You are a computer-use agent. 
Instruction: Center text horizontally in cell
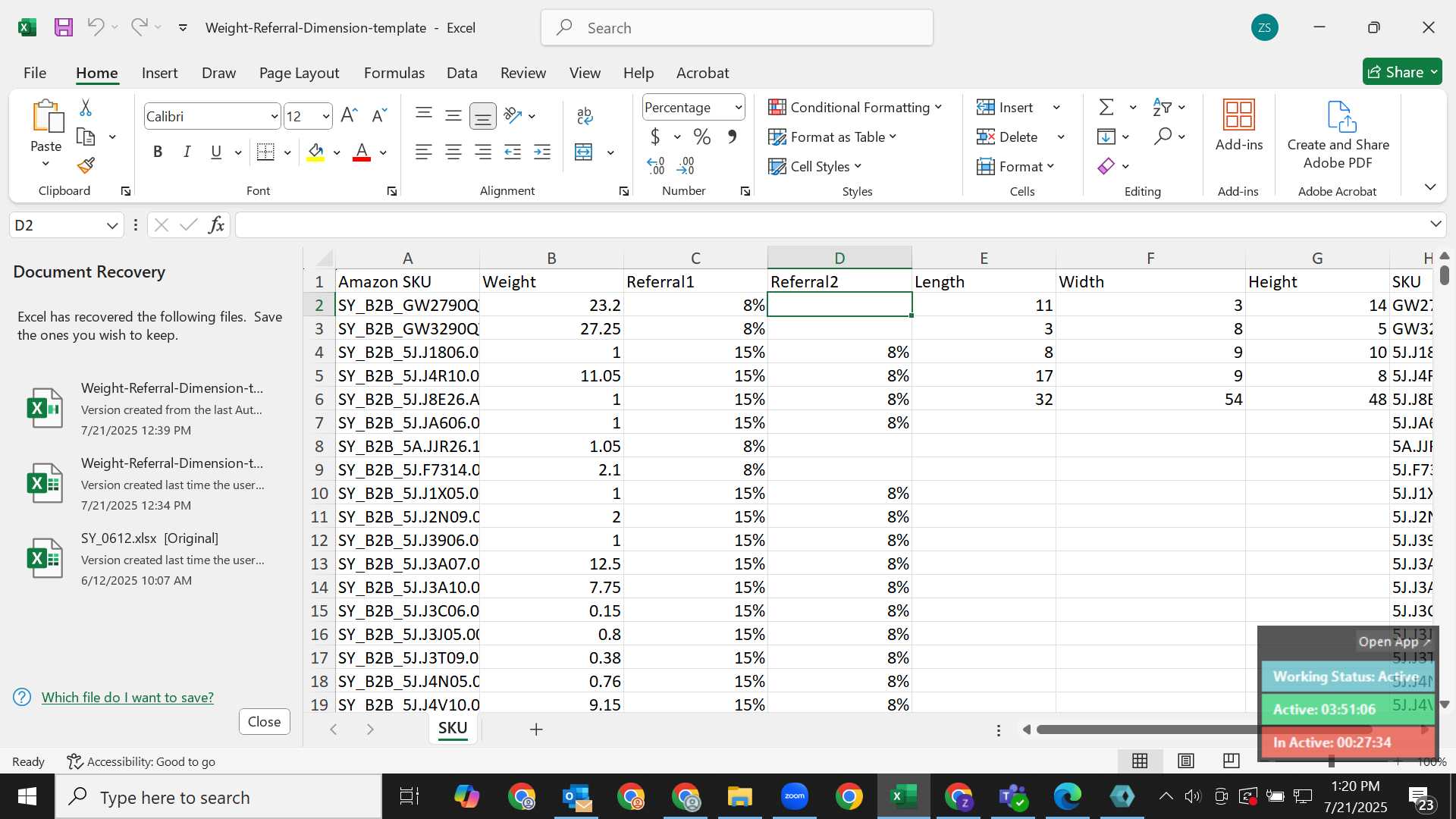(453, 152)
